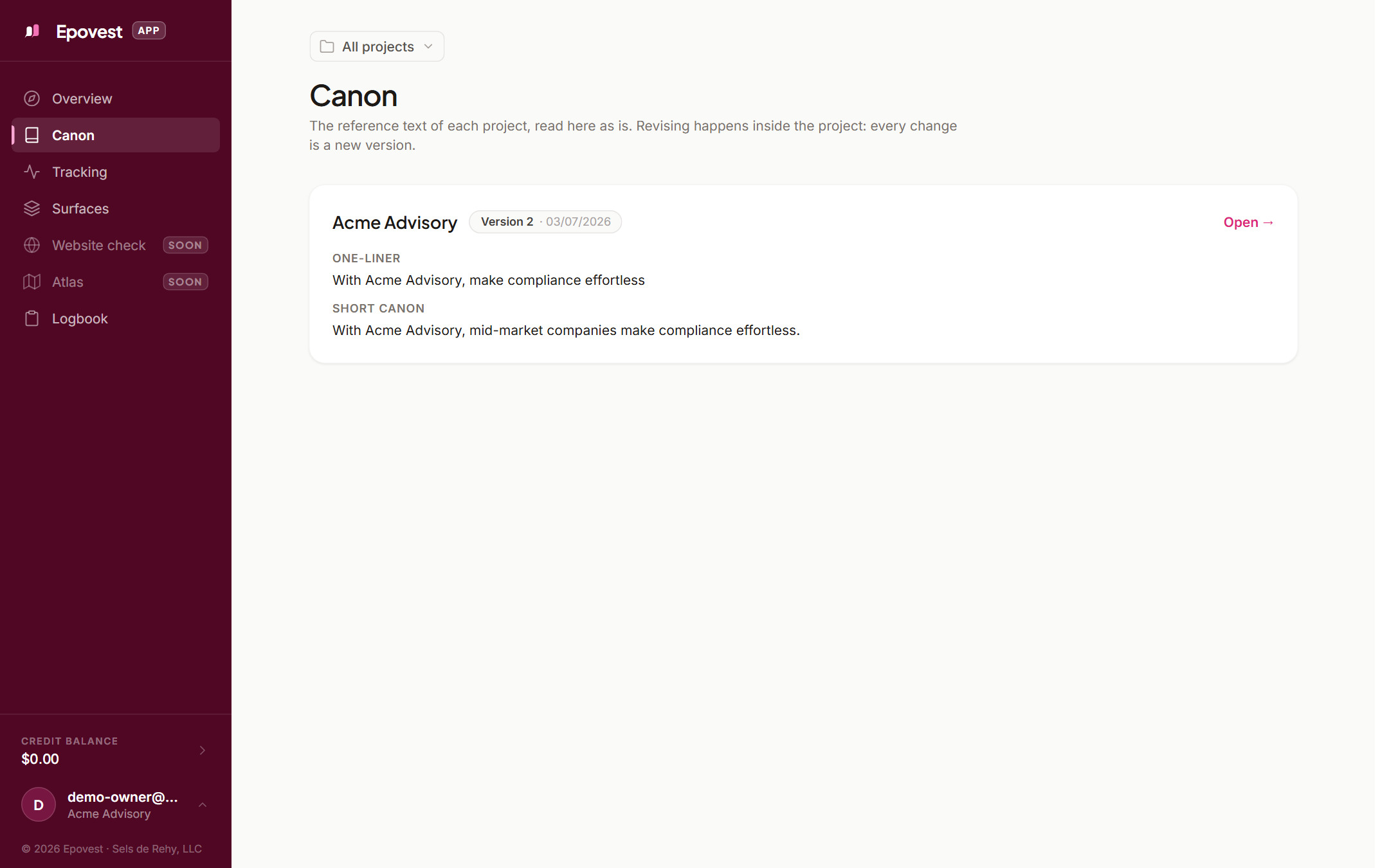Expand the demo-owner account menu chevron
The width and height of the screenshot is (1389, 868).
[x=203, y=805]
